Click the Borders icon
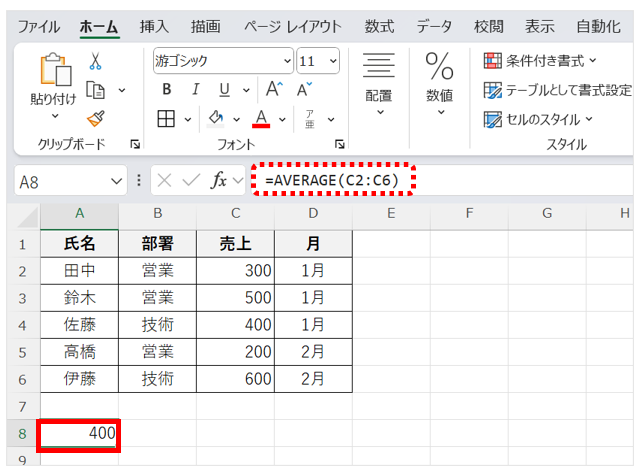This screenshot has width=637, height=472. 166,119
